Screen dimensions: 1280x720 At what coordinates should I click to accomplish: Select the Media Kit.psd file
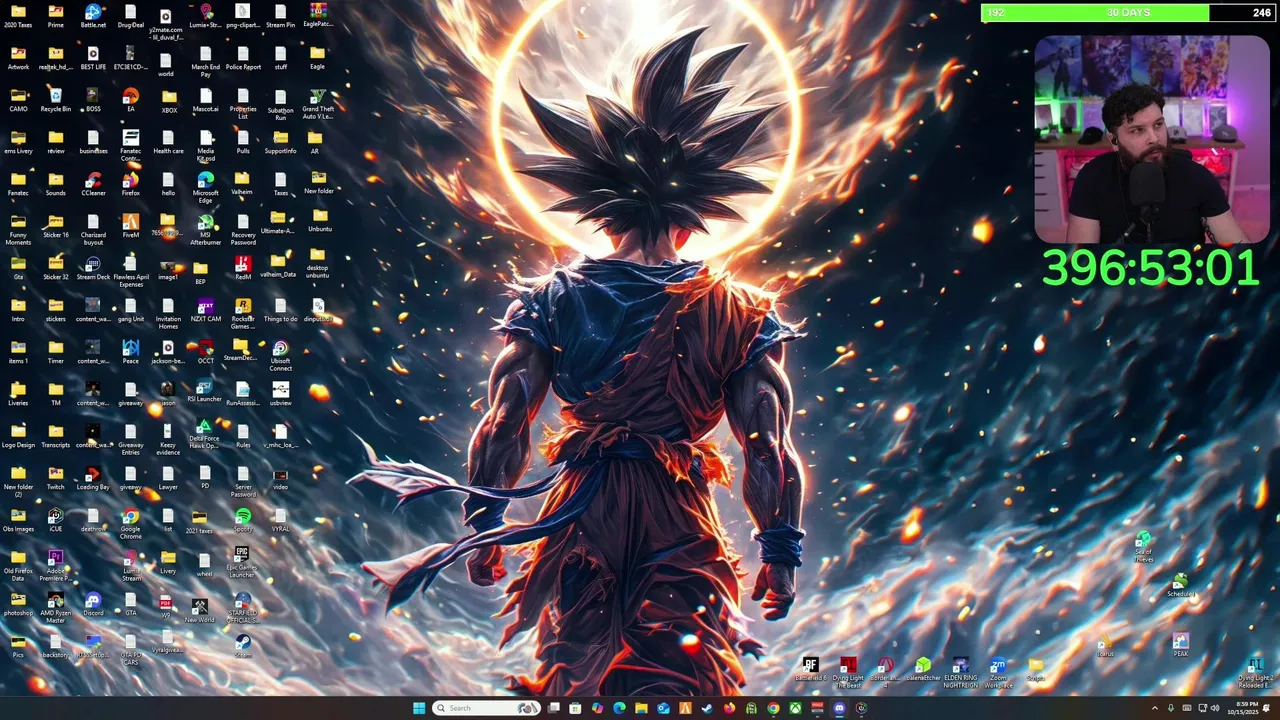pyautogui.click(x=206, y=145)
